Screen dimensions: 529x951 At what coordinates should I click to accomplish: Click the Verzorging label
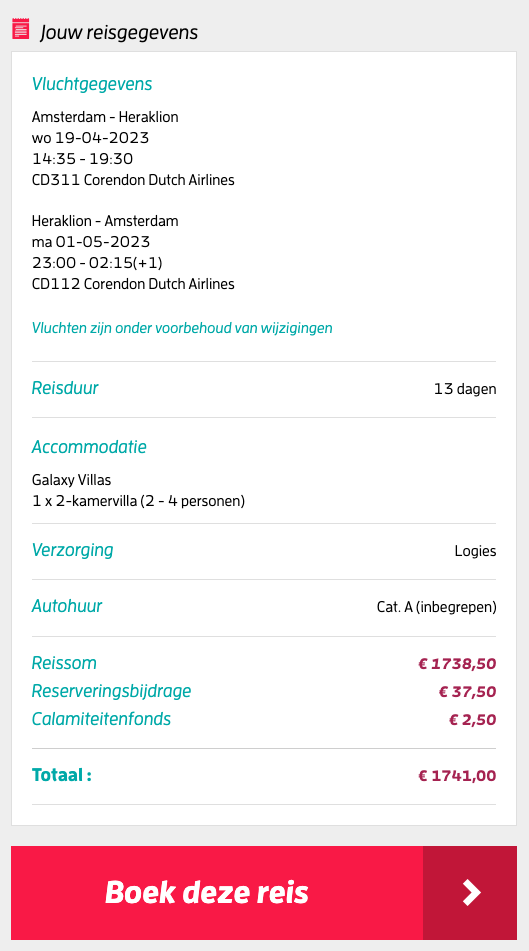coord(72,550)
